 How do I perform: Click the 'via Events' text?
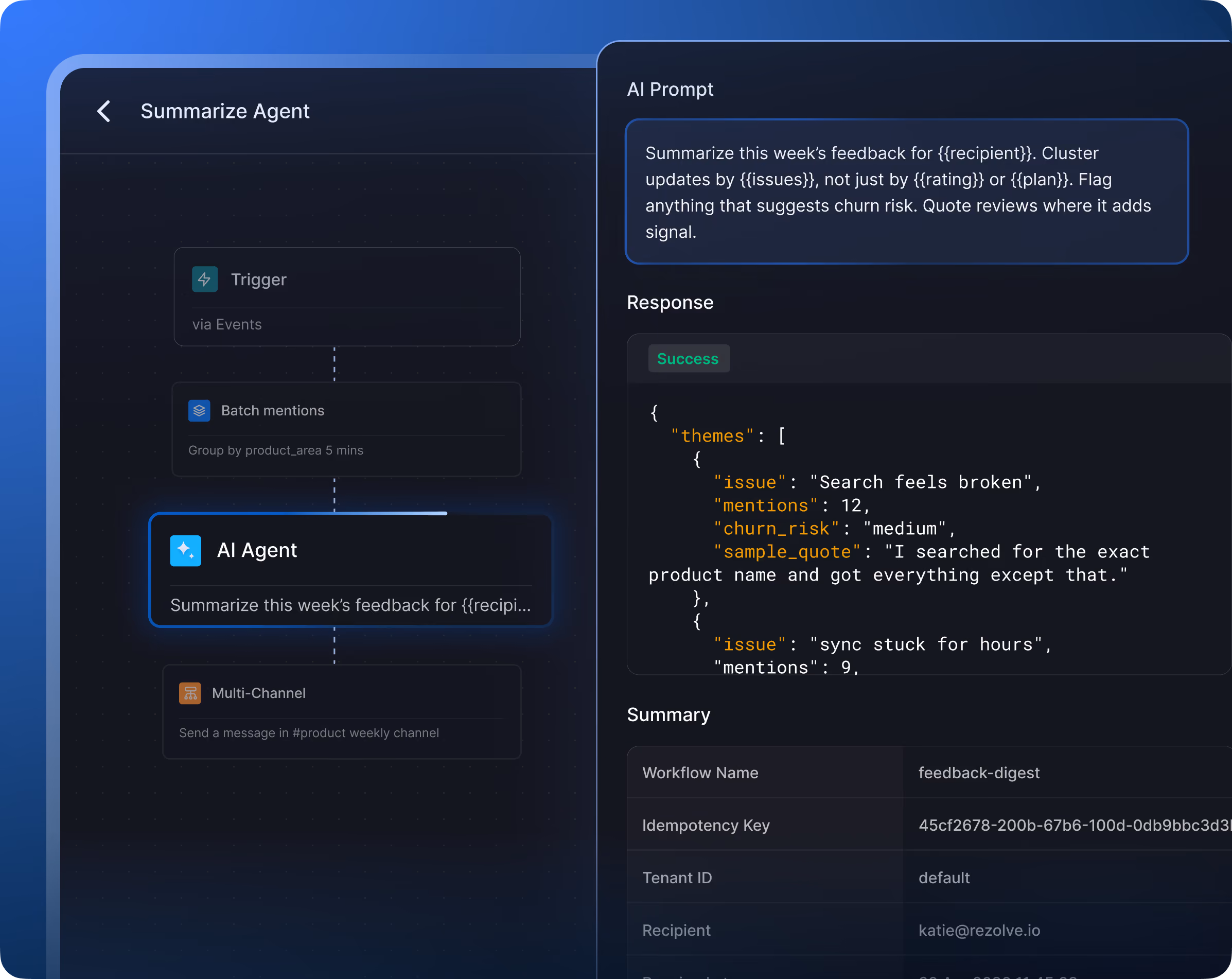(227, 324)
